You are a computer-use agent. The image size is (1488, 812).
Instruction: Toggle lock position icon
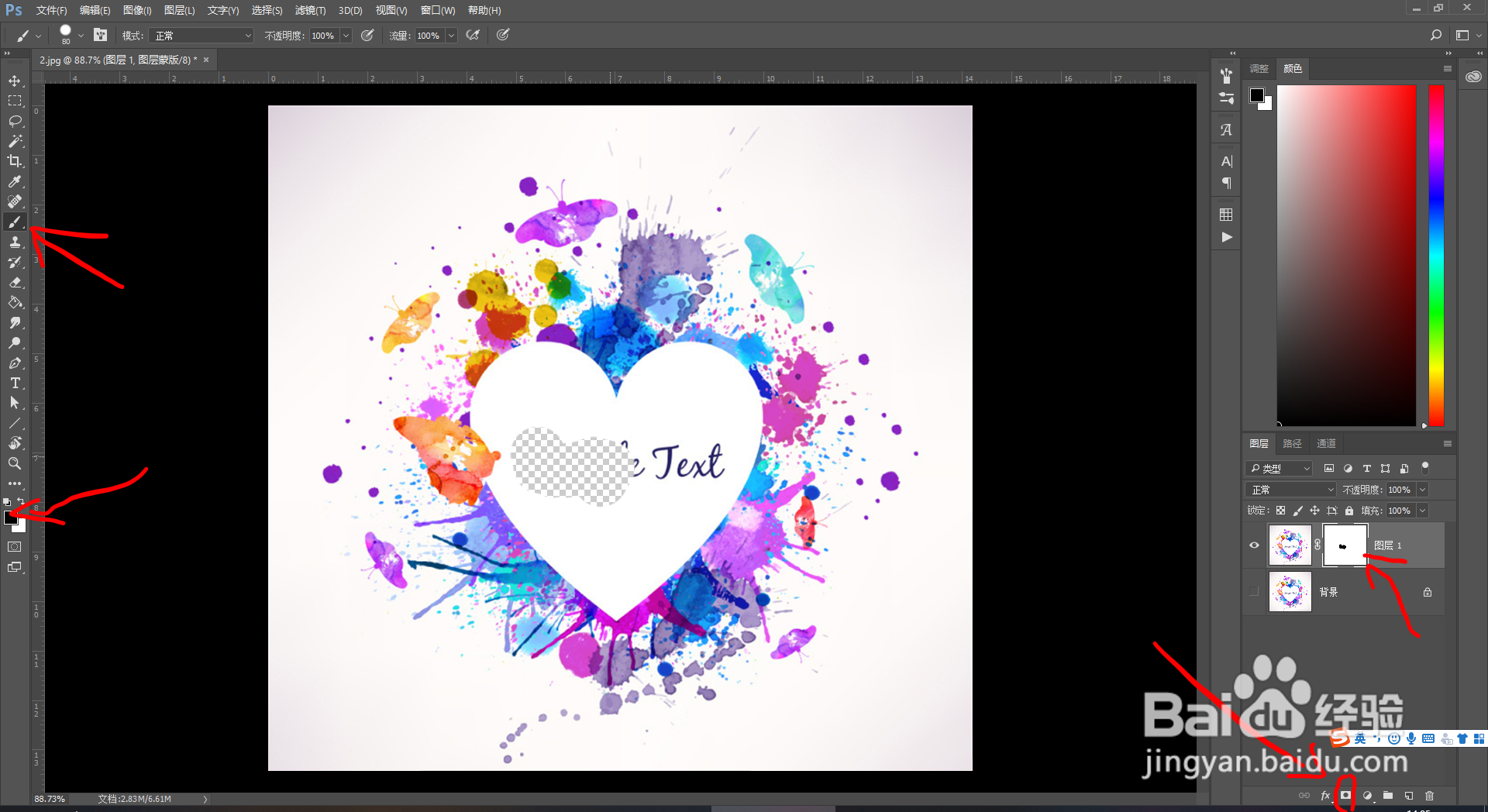pyautogui.click(x=1314, y=511)
